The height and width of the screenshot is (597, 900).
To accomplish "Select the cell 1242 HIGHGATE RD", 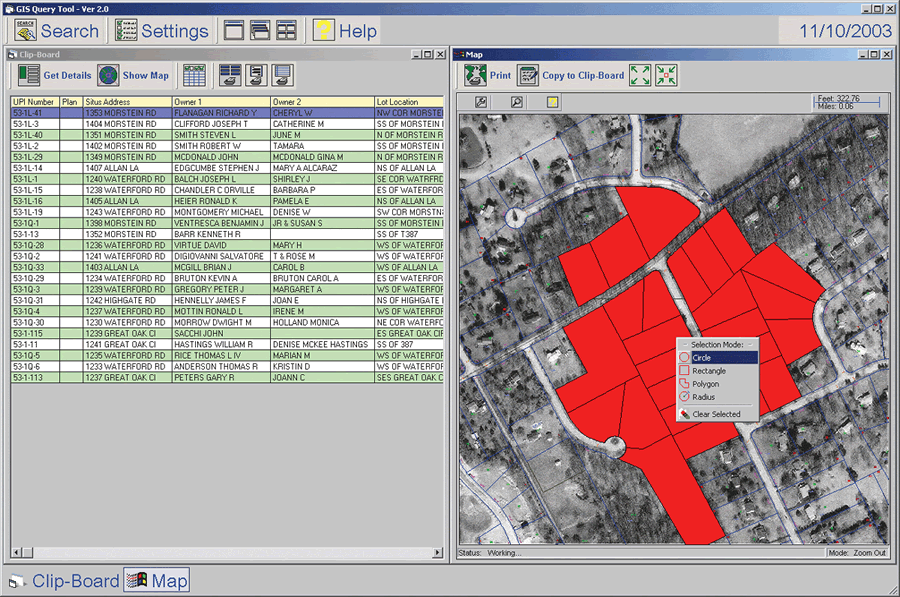I will [127, 300].
